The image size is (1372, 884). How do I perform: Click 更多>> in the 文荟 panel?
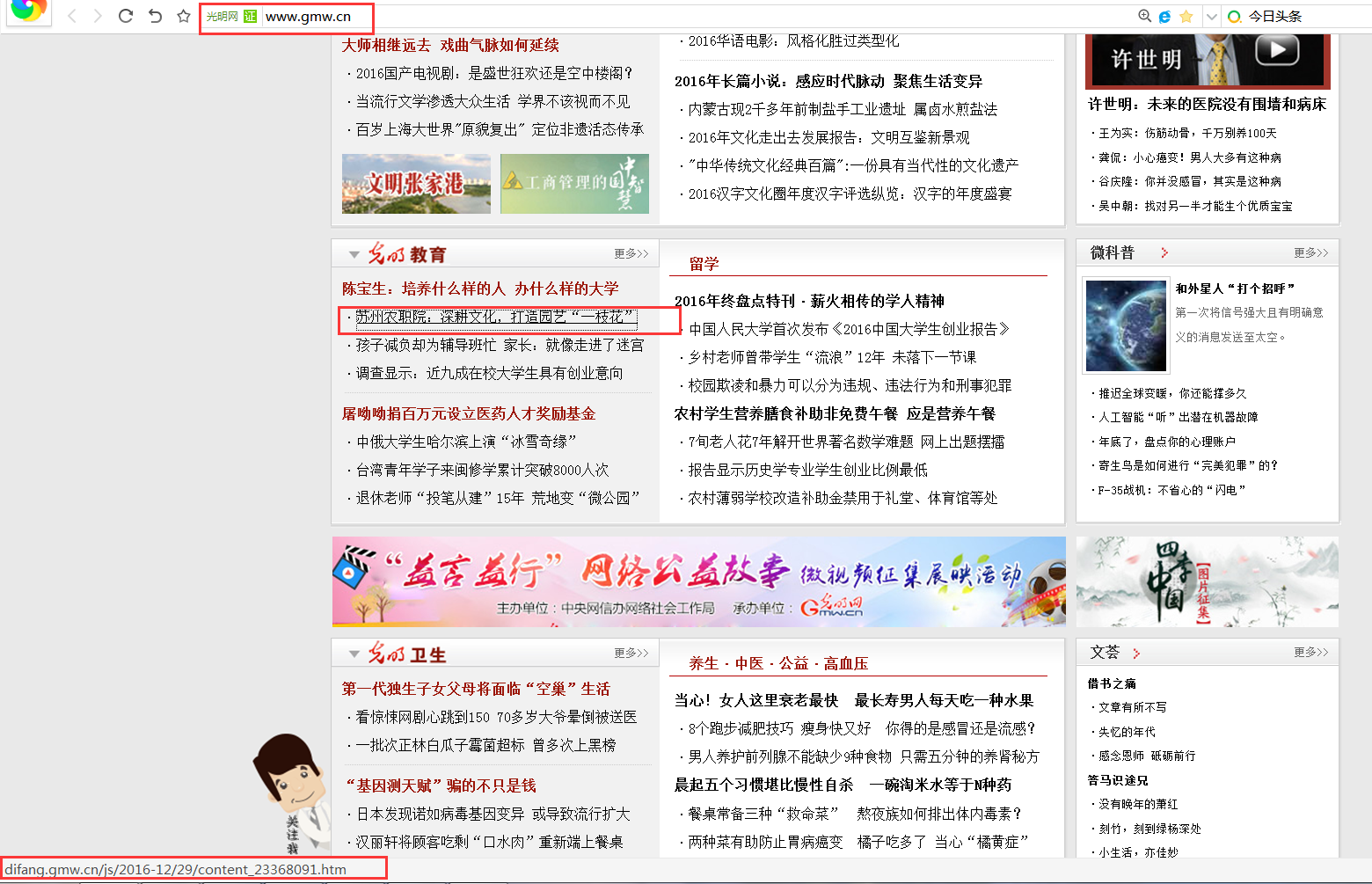coord(1311,652)
